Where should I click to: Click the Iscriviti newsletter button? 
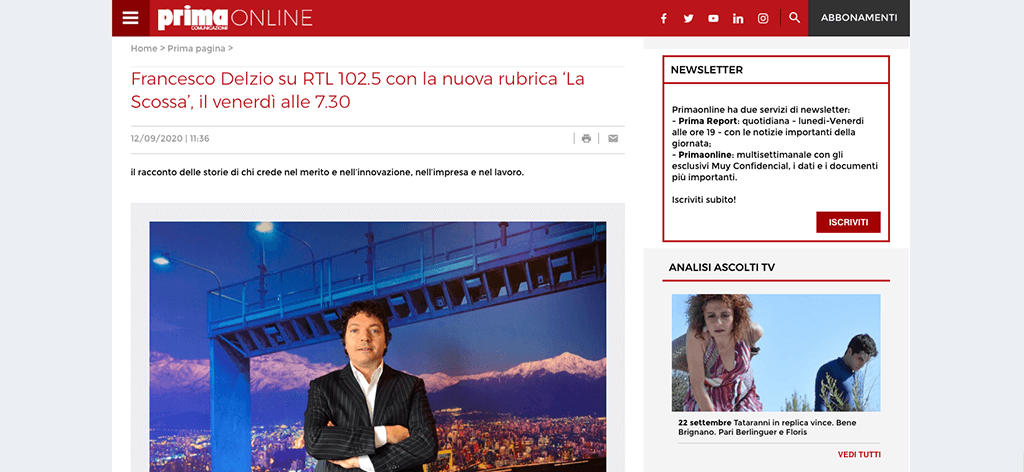pos(848,222)
